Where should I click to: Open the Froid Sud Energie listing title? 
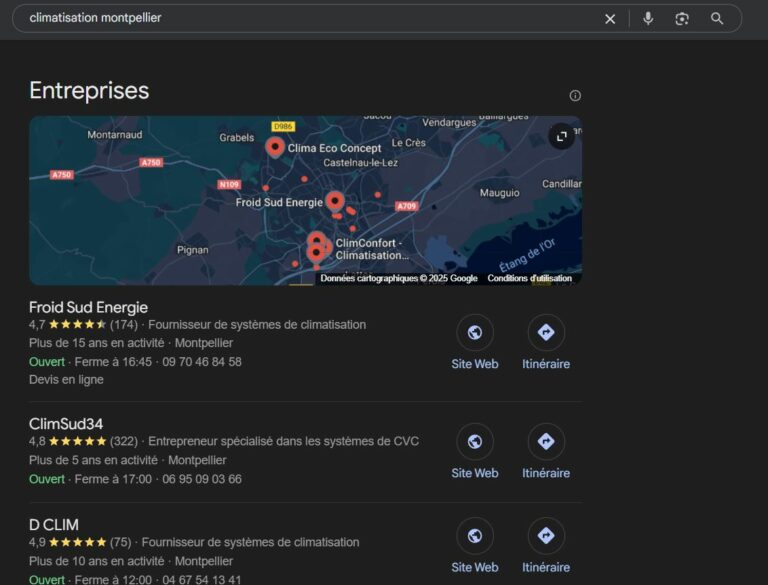click(88, 307)
